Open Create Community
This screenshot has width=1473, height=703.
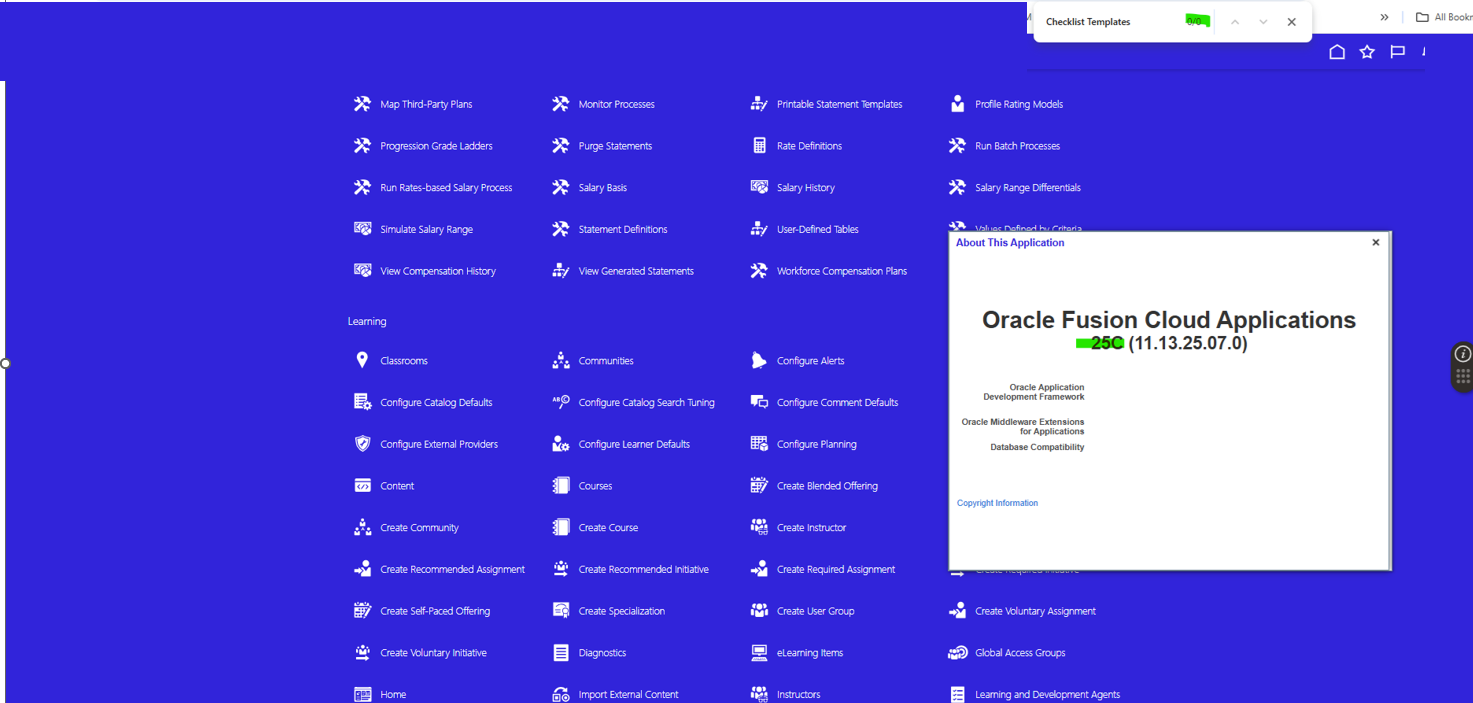pos(419,527)
